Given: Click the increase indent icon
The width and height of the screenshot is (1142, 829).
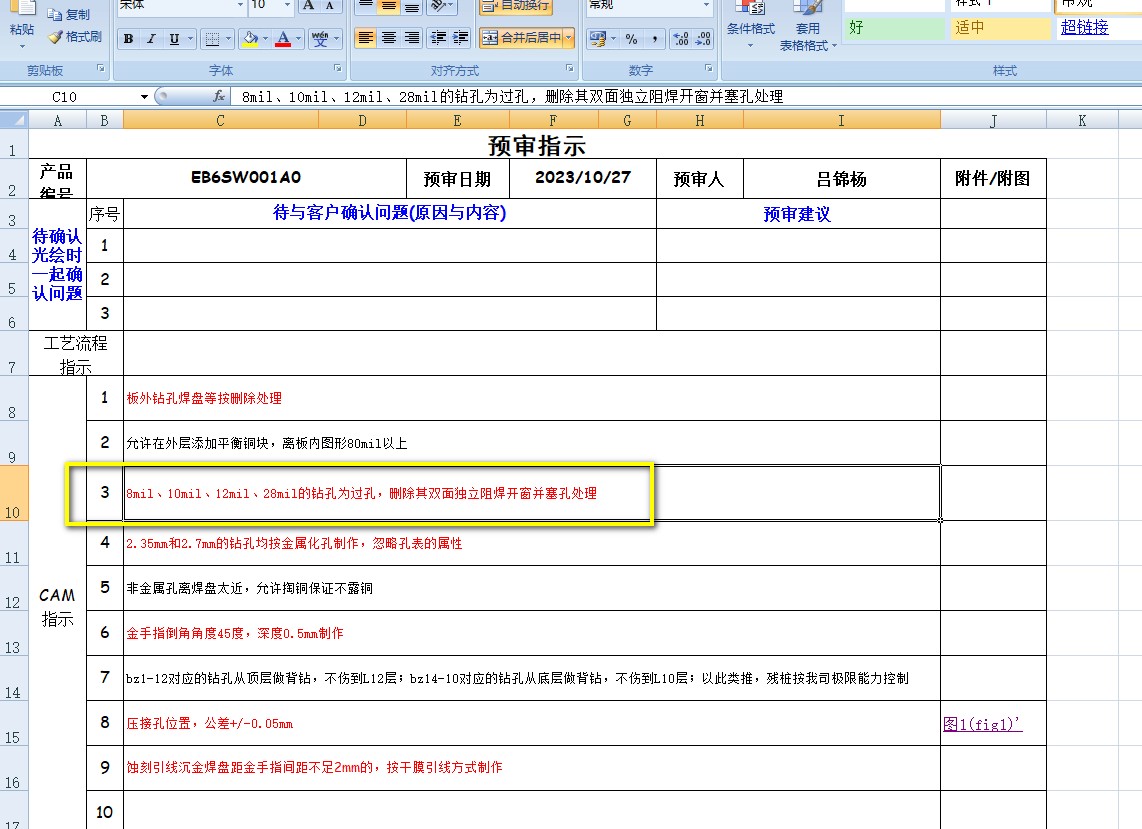Looking at the screenshot, I should 461,38.
